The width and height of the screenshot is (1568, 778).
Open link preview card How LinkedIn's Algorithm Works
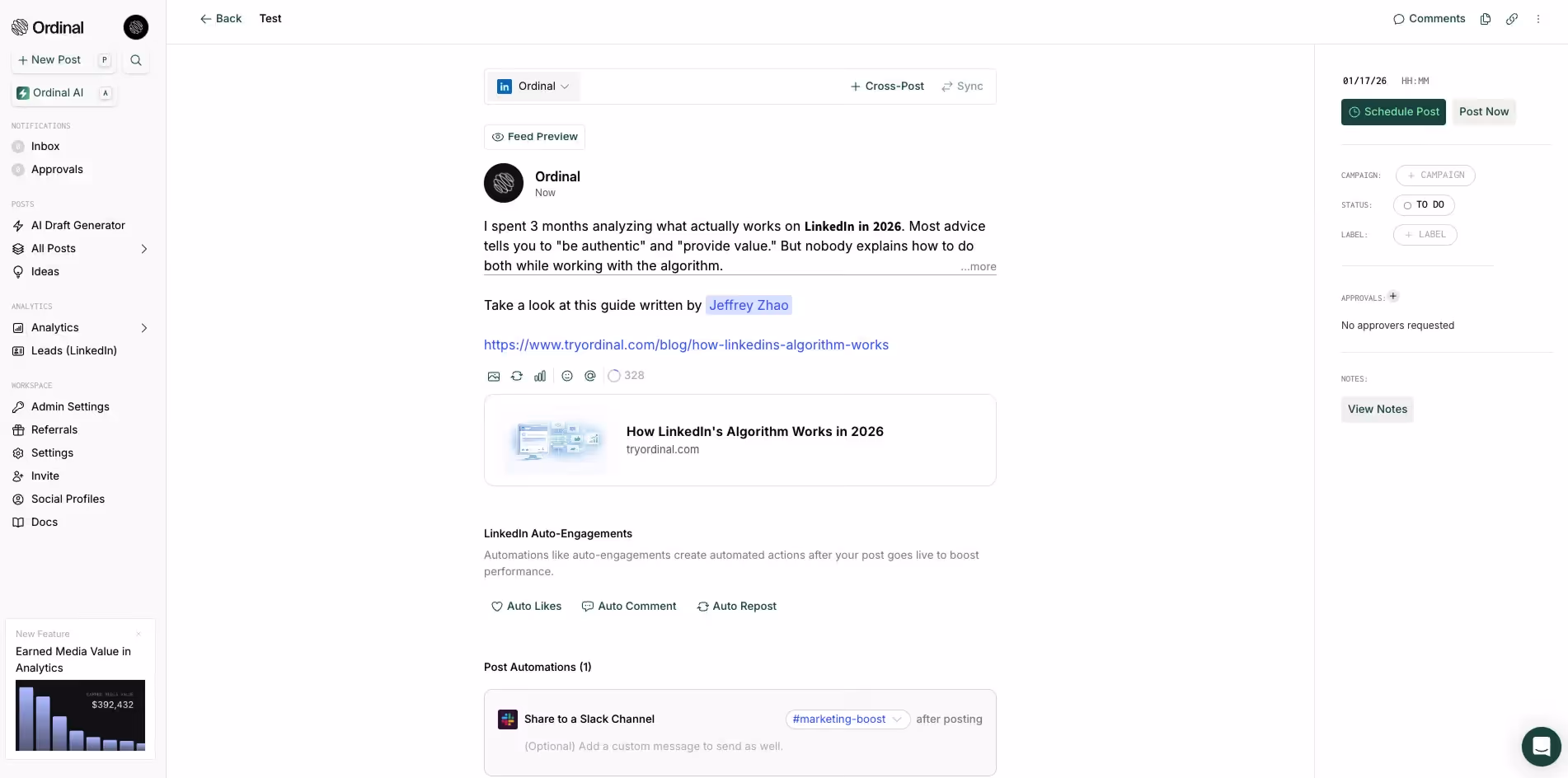point(739,440)
